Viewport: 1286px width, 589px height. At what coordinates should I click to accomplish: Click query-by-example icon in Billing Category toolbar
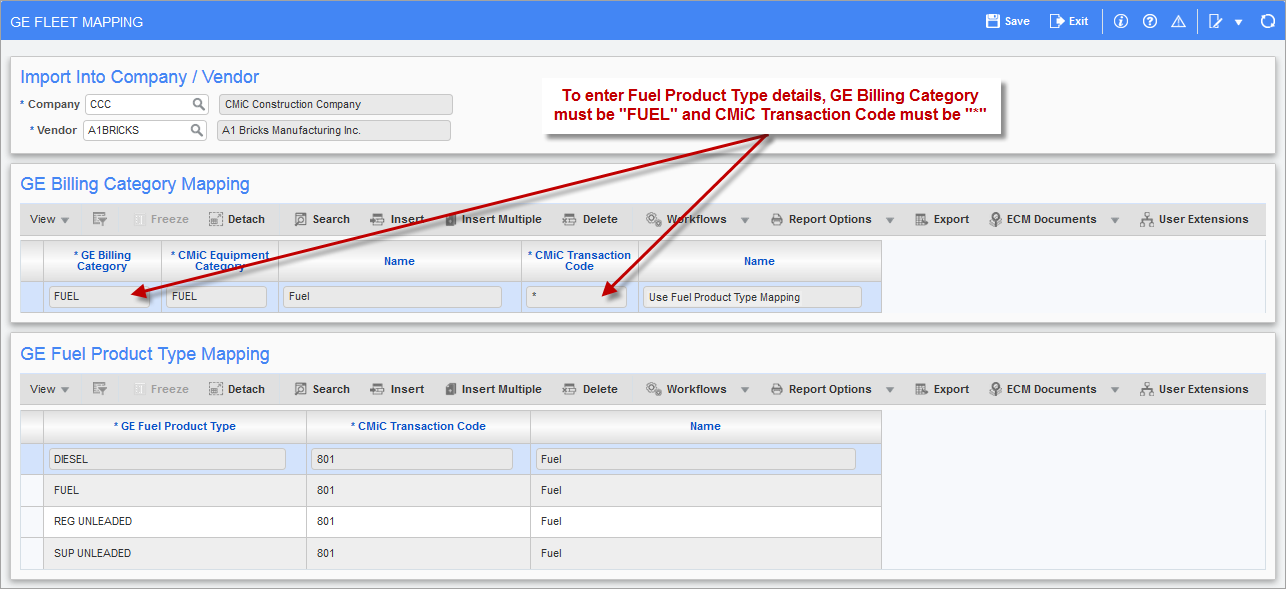point(100,219)
